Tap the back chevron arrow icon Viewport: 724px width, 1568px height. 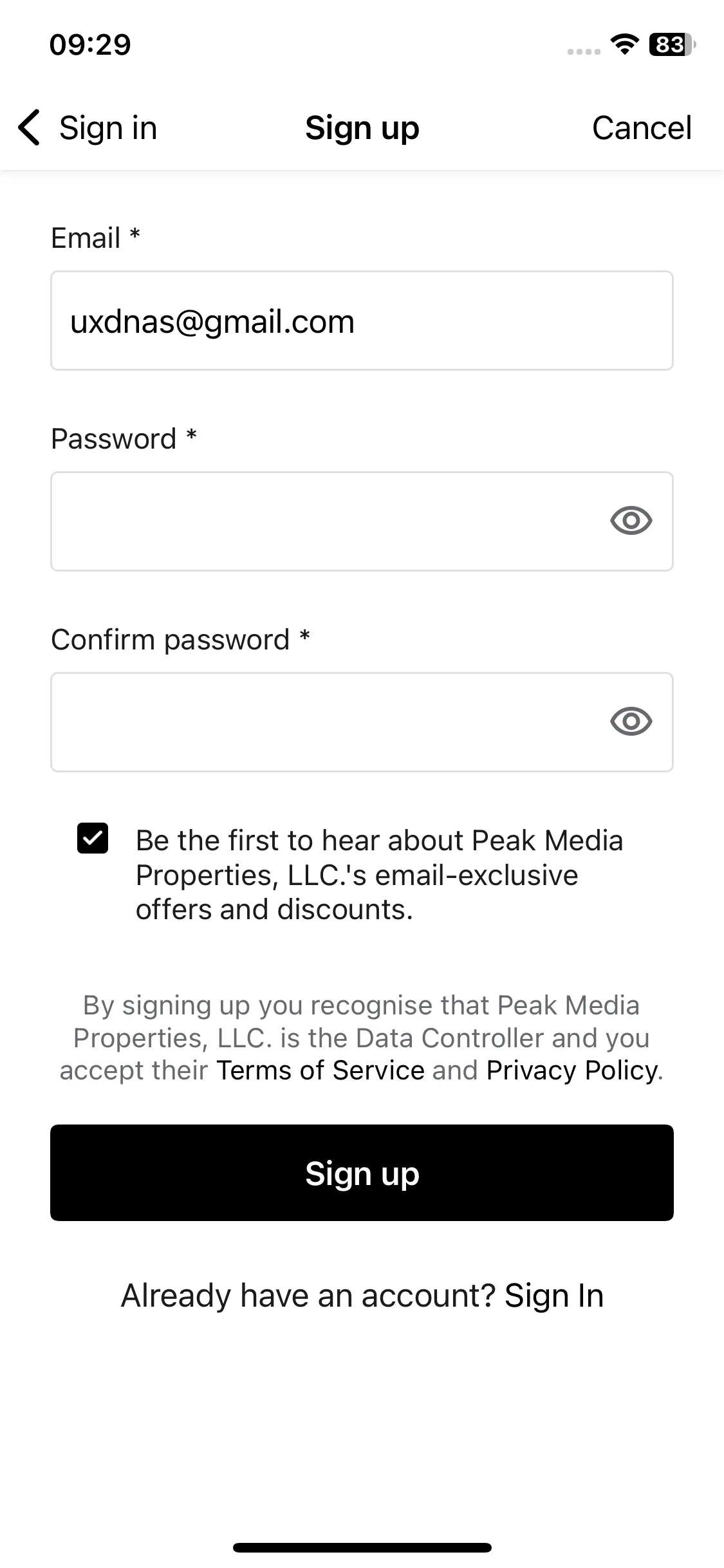(x=30, y=127)
